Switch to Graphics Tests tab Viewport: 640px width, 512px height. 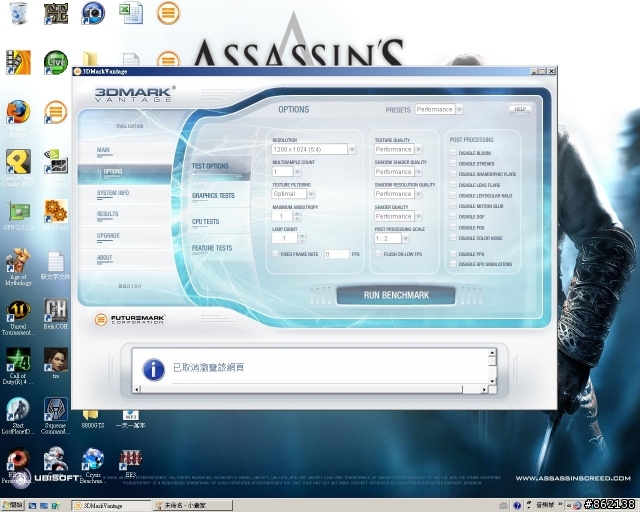click(213, 196)
